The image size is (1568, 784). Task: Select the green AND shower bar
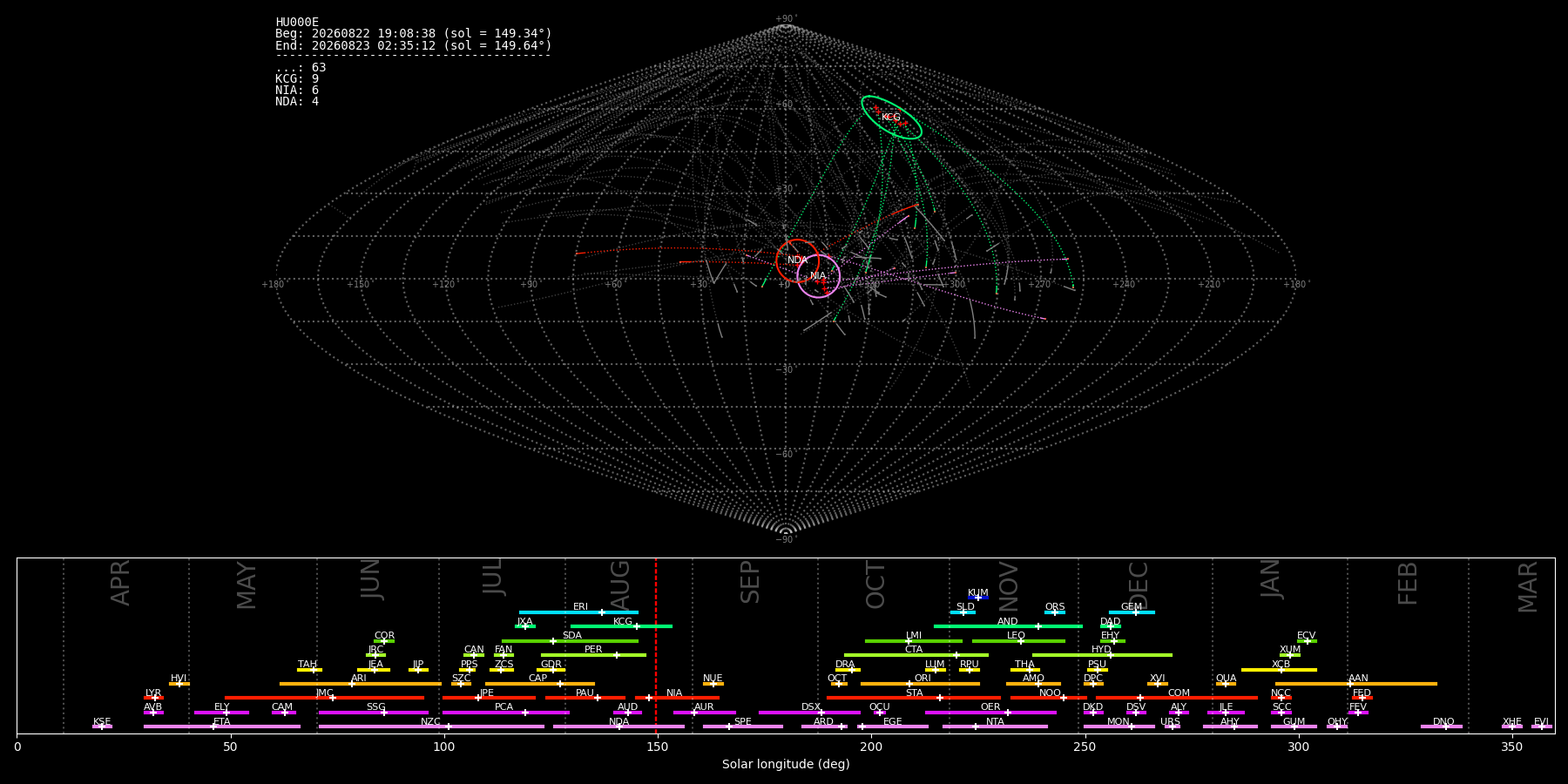pos(1008,626)
